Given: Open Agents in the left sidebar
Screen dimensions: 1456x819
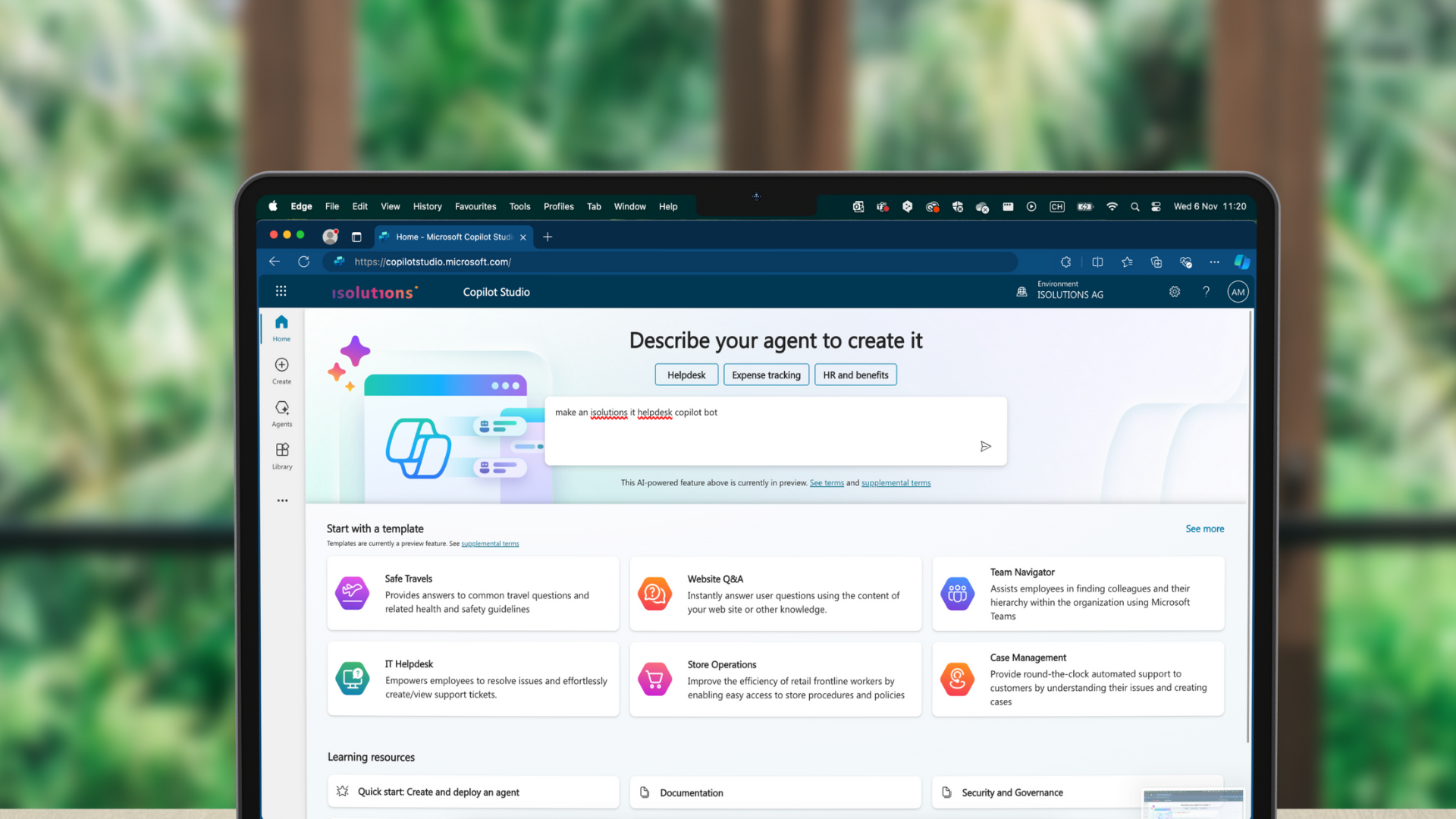Looking at the screenshot, I should click(281, 413).
